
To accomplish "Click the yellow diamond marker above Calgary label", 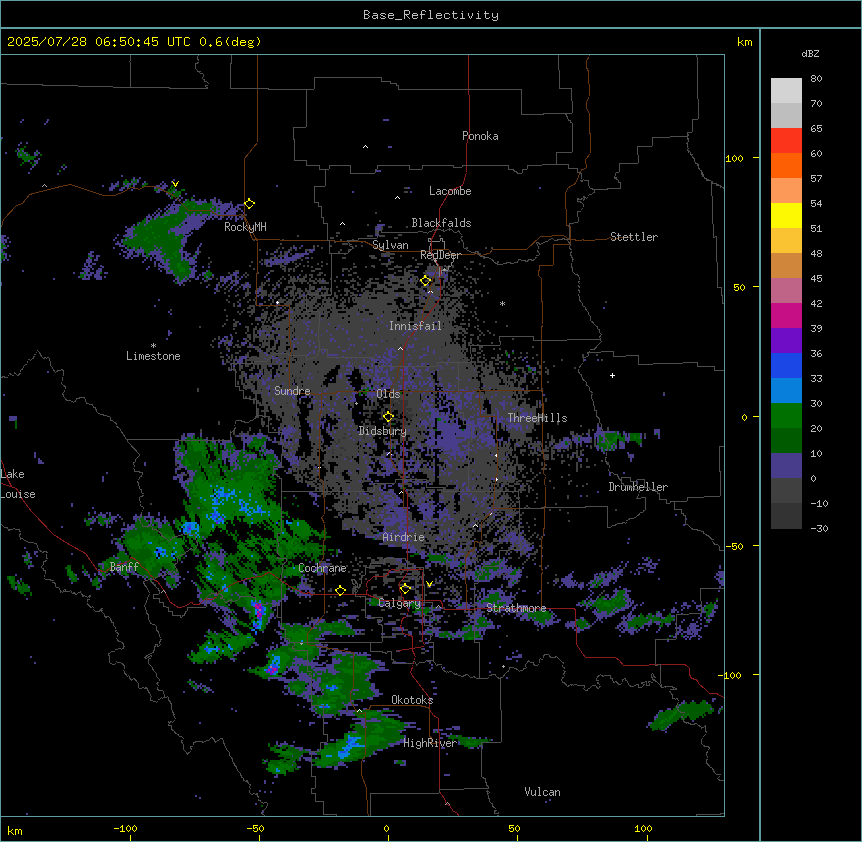I will pyautogui.click(x=405, y=589).
